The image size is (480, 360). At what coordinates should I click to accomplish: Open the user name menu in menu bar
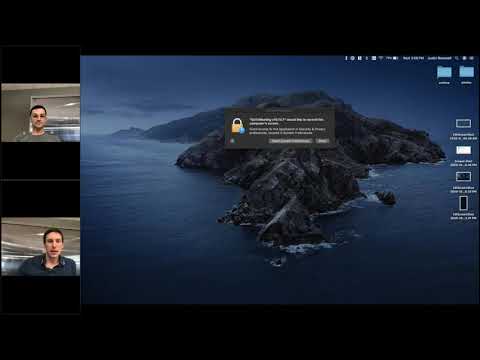[x=439, y=58]
